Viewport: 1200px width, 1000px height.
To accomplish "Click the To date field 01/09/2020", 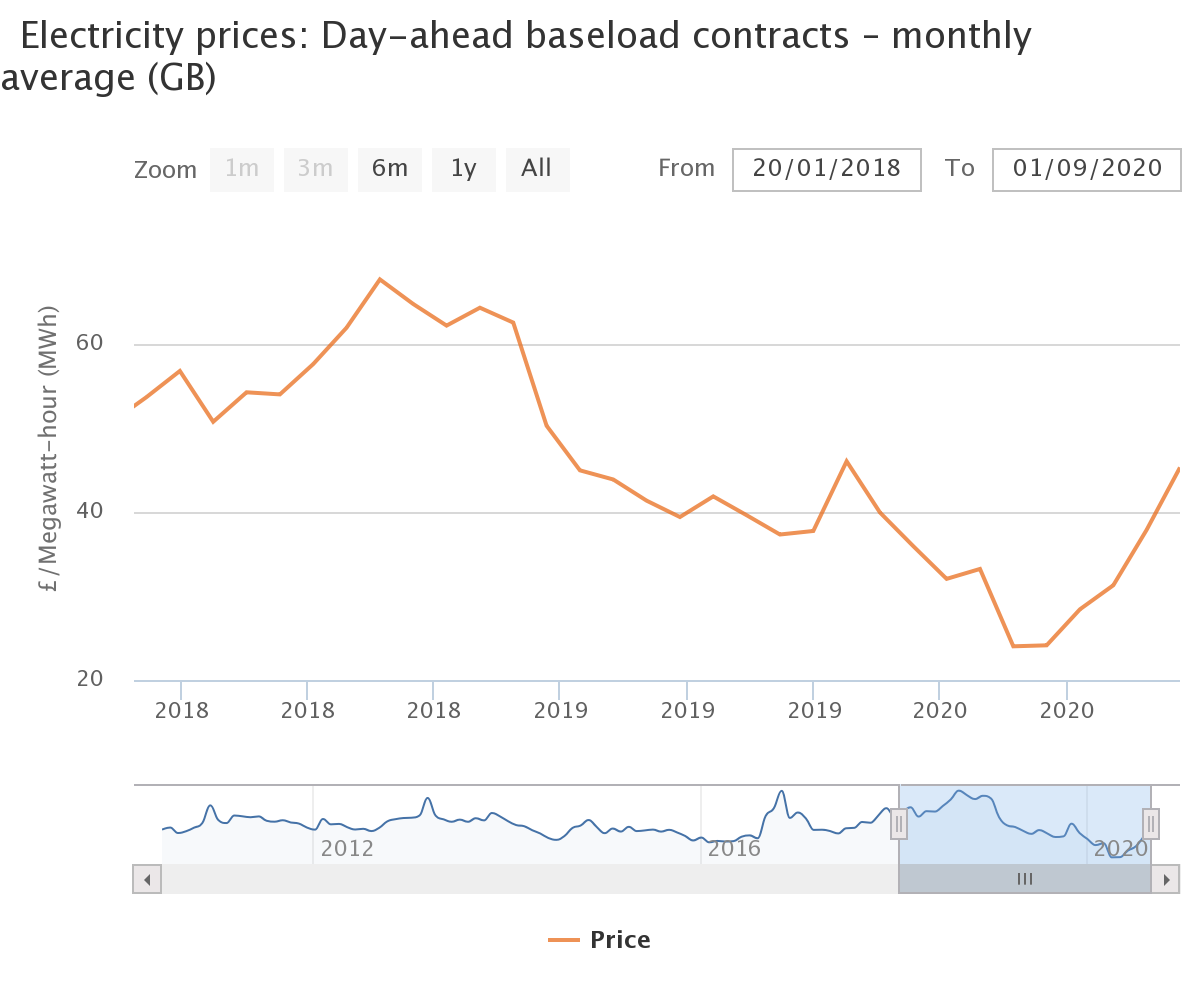I will point(1087,169).
